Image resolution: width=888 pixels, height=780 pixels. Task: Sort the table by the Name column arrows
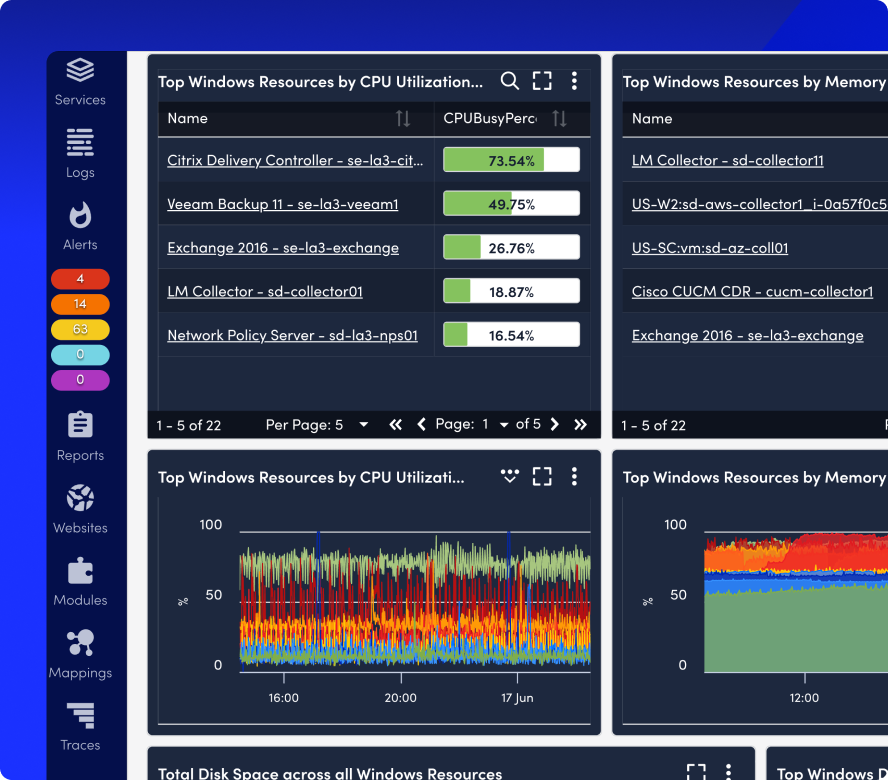pyautogui.click(x=403, y=118)
